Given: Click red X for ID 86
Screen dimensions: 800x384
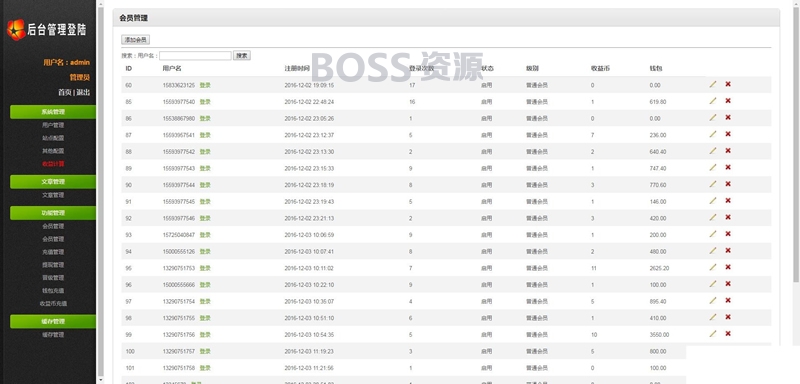Looking at the screenshot, I should (728, 117).
